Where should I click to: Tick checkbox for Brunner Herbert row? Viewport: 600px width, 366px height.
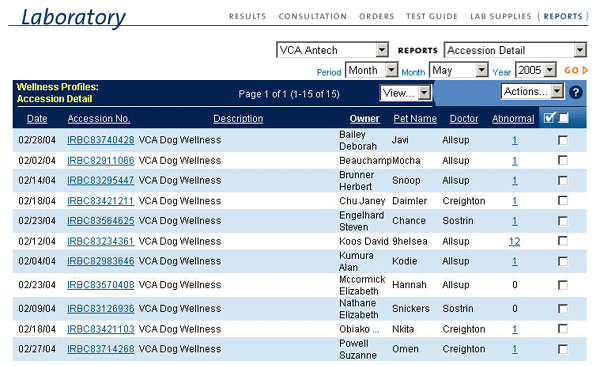pyautogui.click(x=563, y=180)
